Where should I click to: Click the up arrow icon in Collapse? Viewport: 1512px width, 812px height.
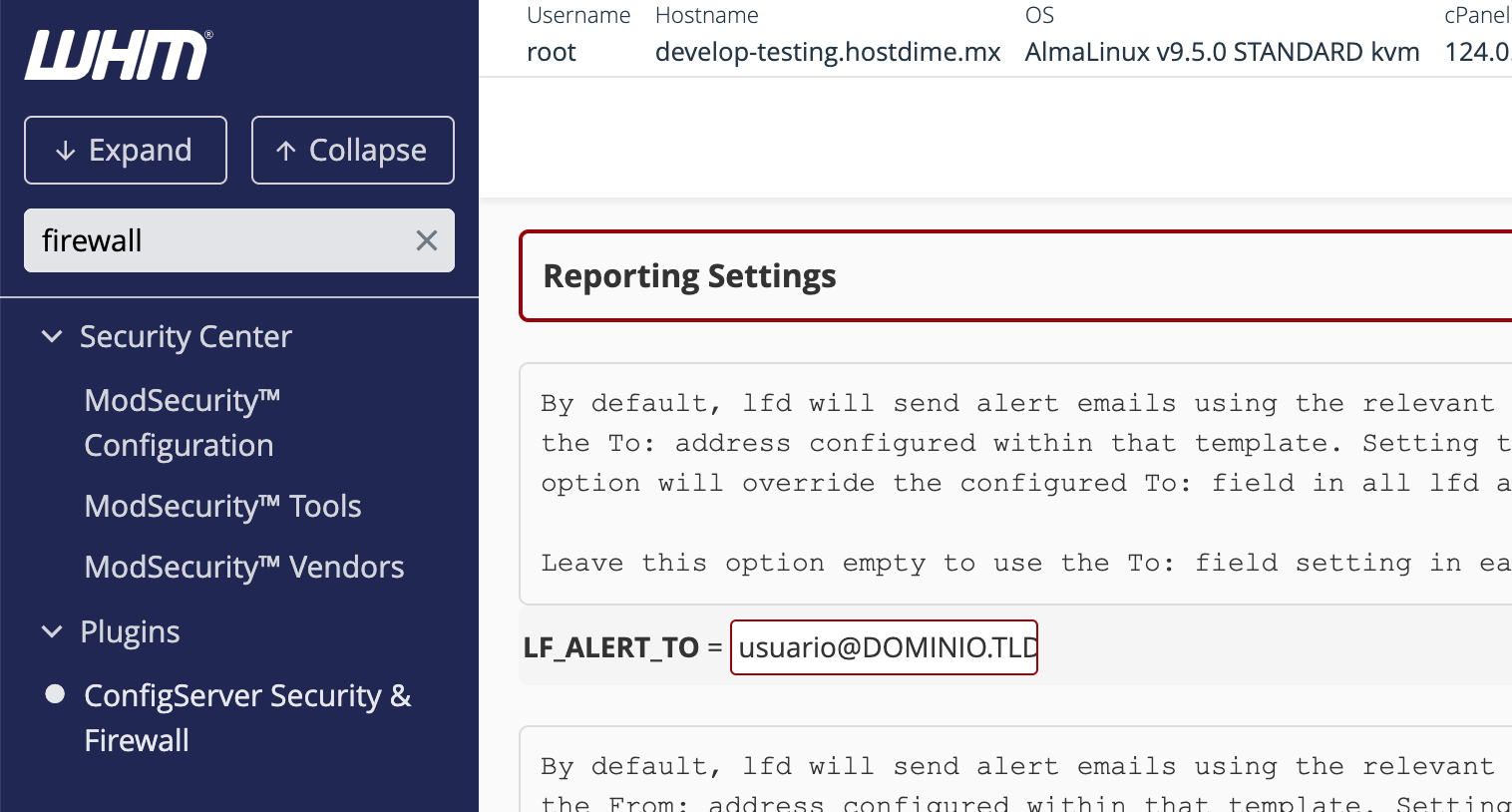[286, 151]
